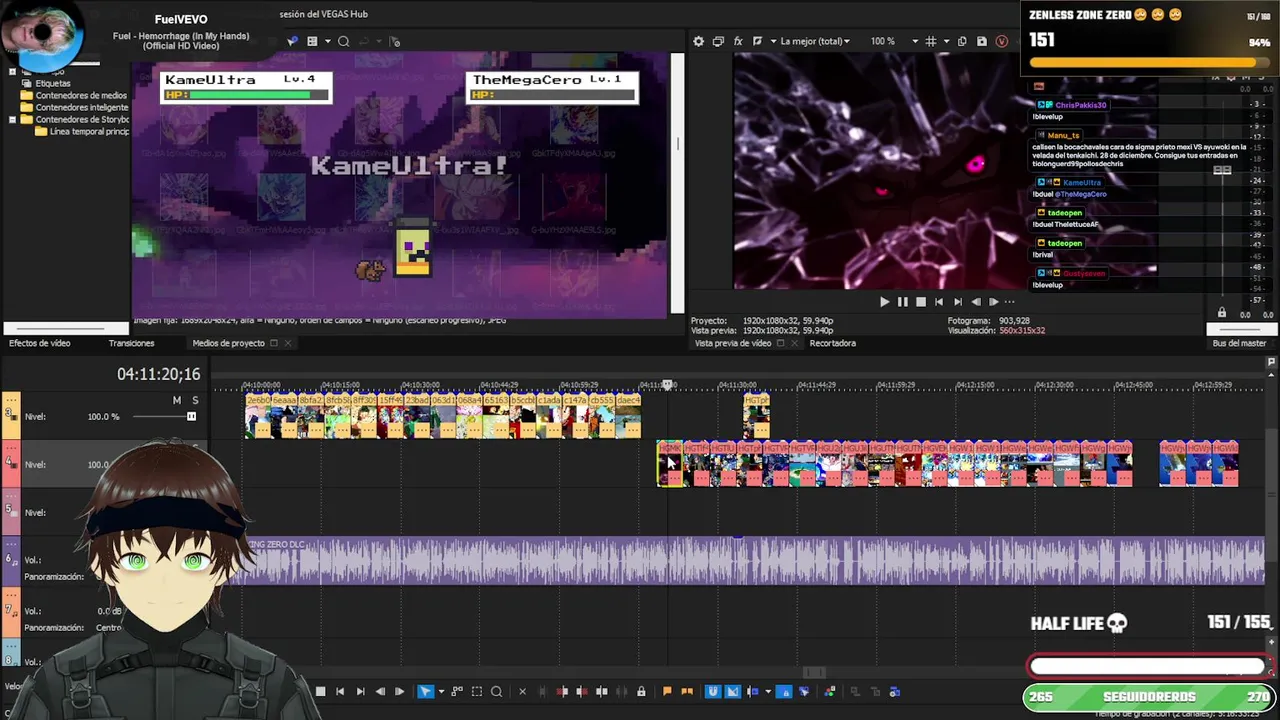Select Contenedores inteligentes folder
This screenshot has width=1280, height=720.
coord(82,107)
